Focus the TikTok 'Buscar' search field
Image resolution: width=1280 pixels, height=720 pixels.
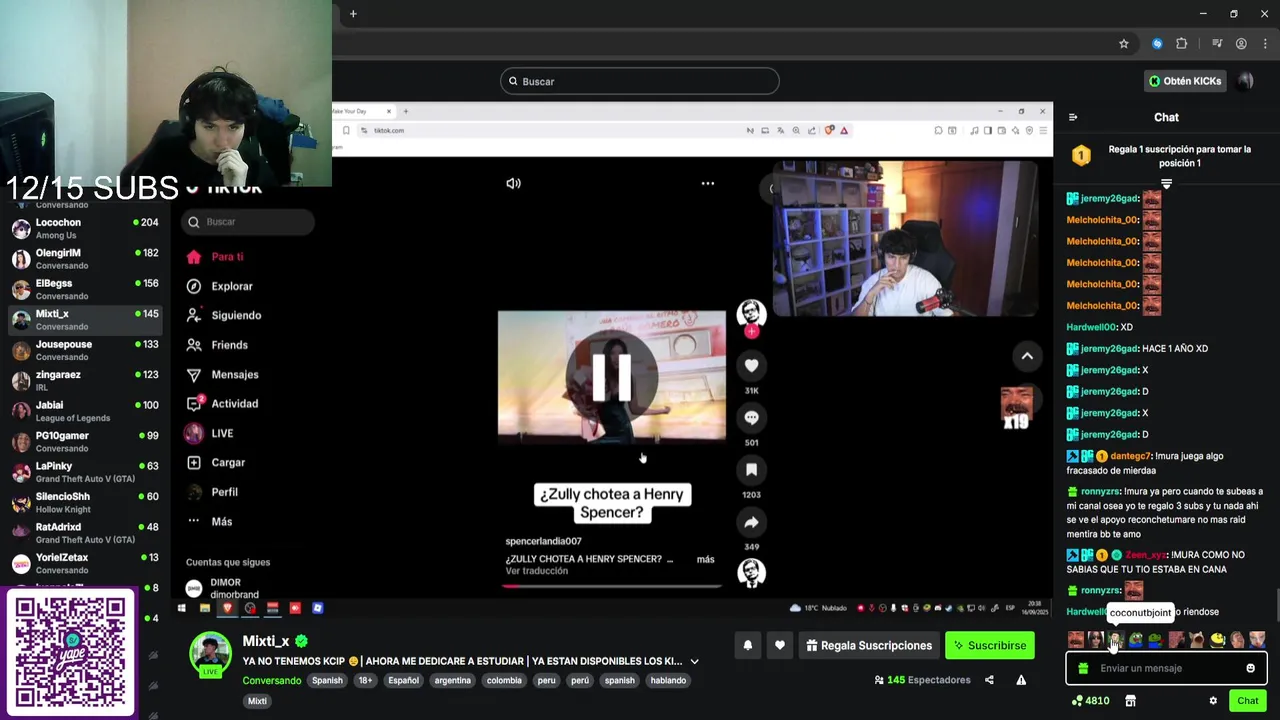coord(248,222)
